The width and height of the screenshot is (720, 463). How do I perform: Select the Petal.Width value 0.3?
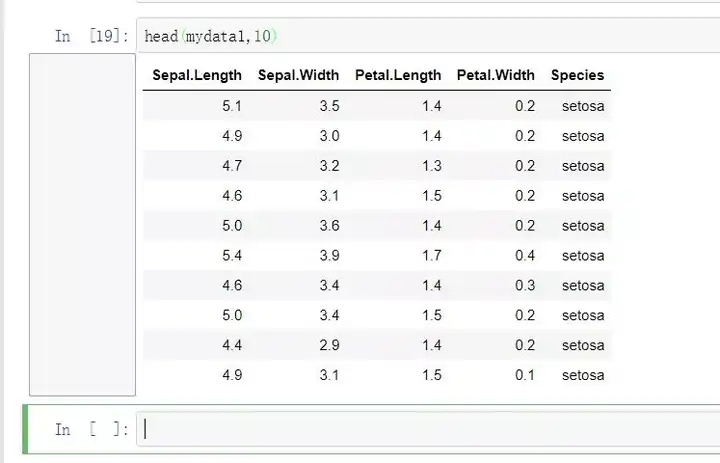point(525,286)
